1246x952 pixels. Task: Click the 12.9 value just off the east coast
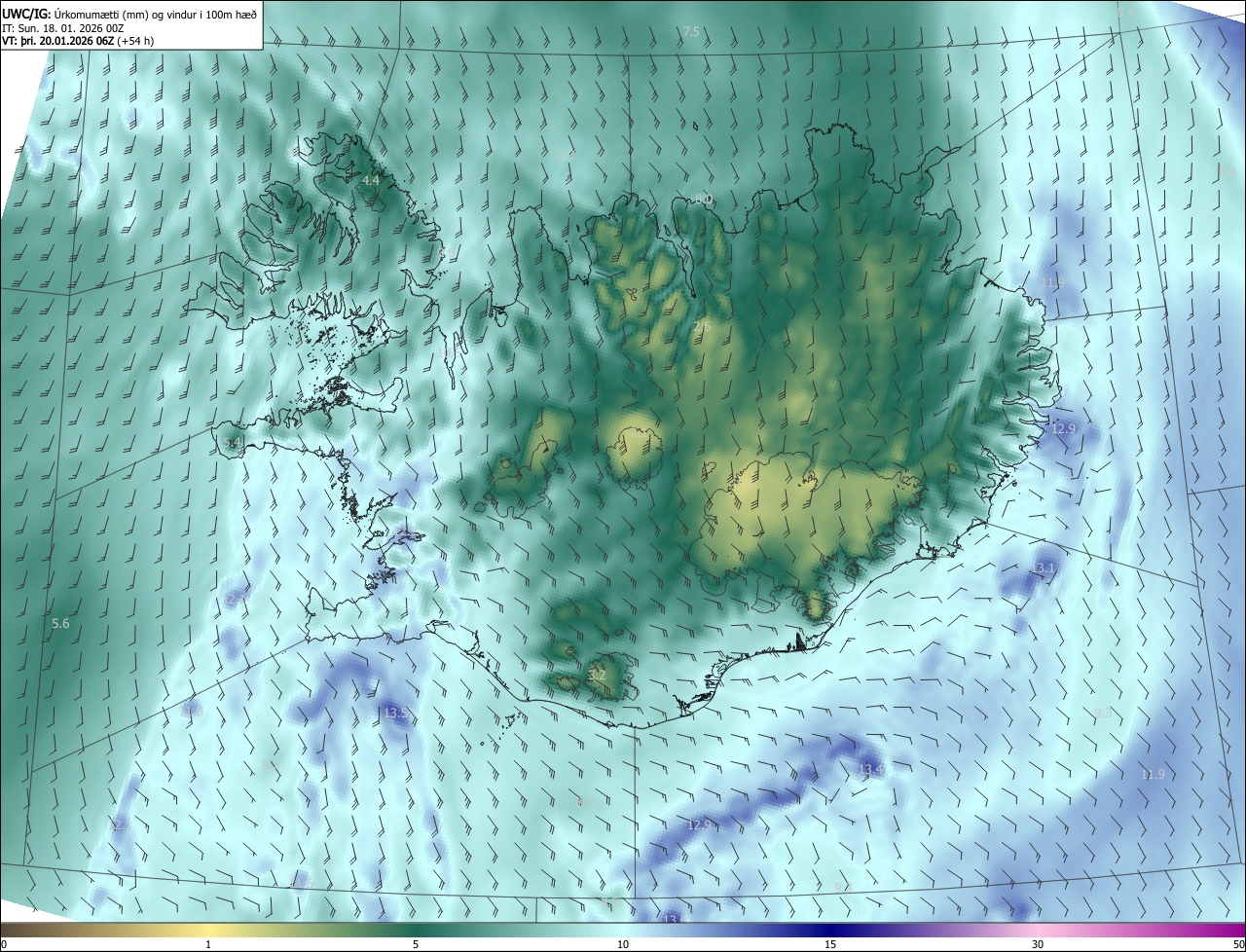(x=1063, y=429)
